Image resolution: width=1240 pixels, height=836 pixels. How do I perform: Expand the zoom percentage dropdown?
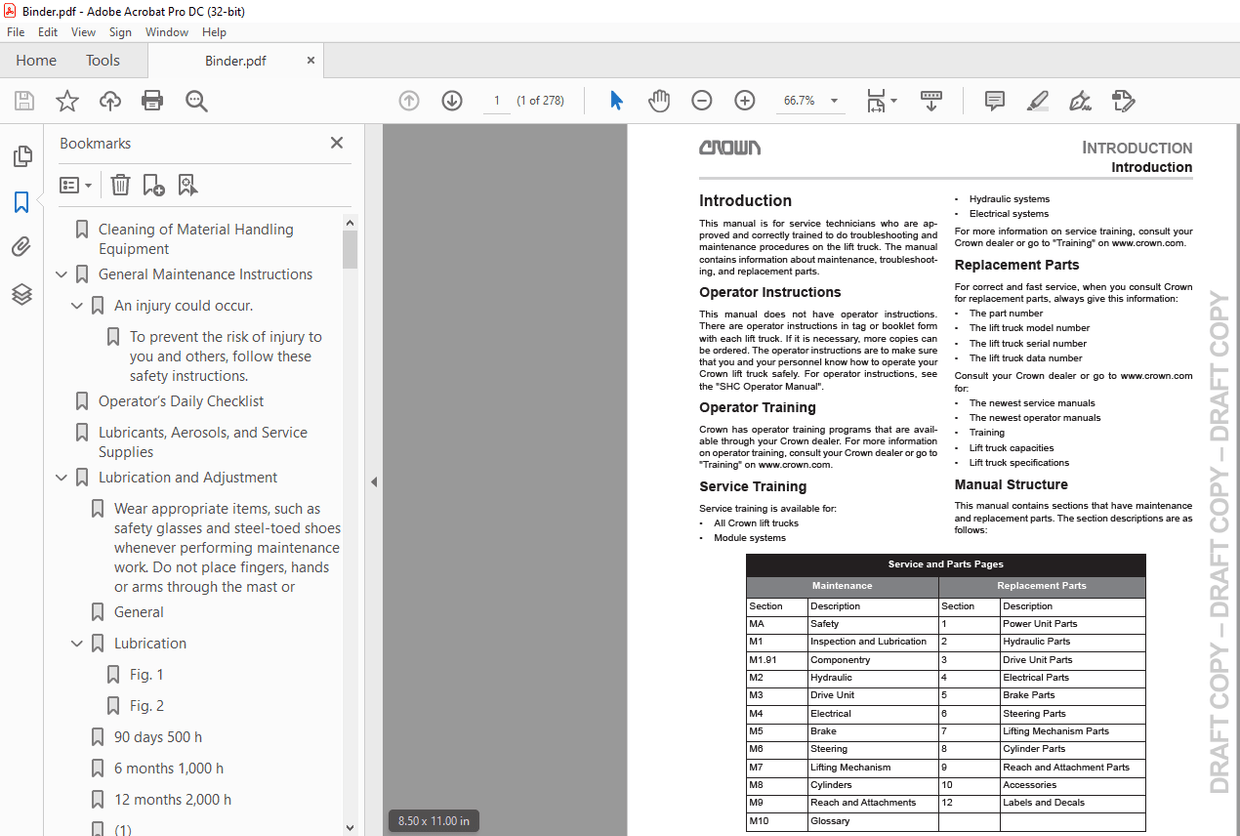[x=833, y=100]
